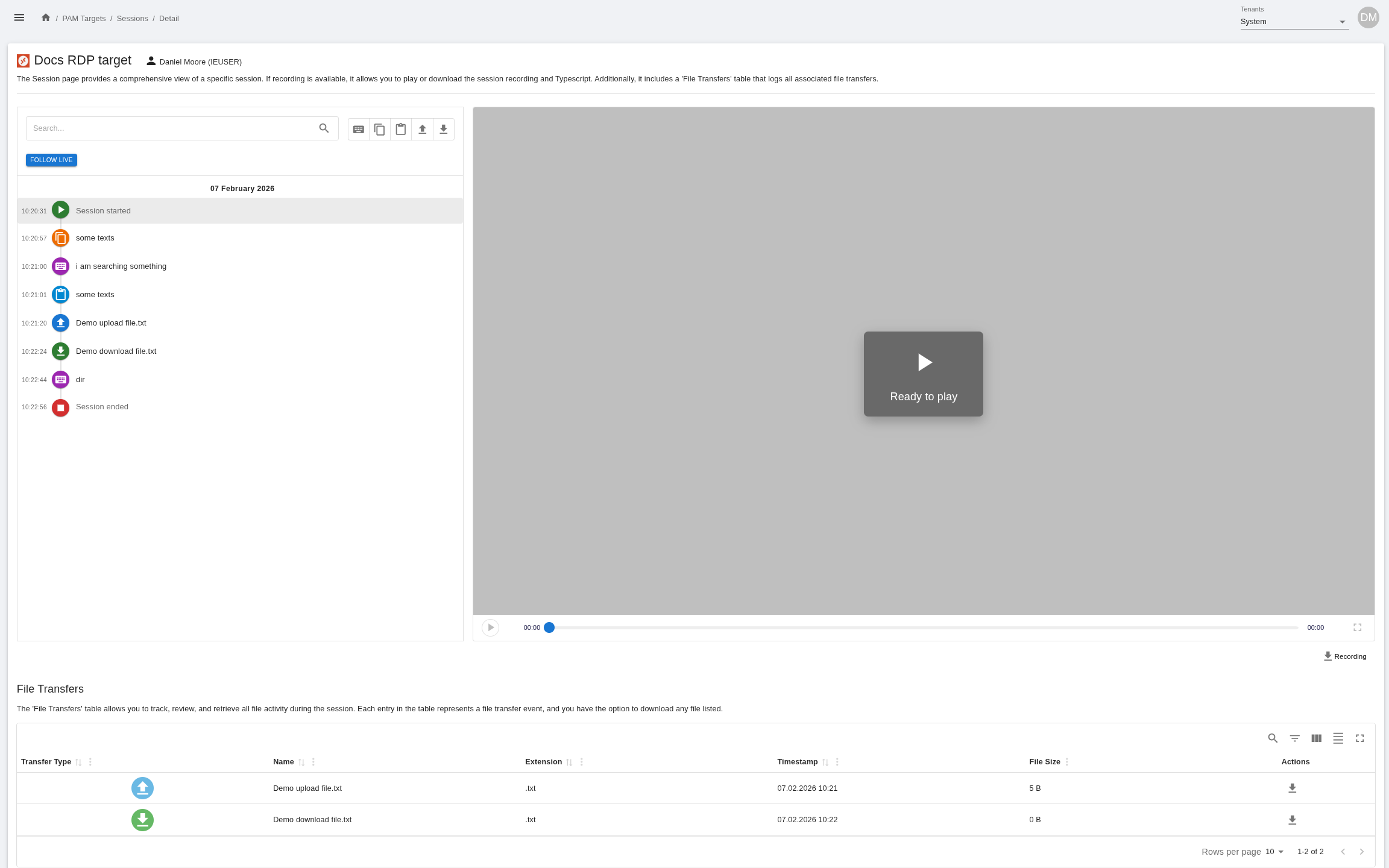Open Transfer Type column options menu
Image resolution: width=1389 pixels, height=868 pixels.
pos(90,762)
